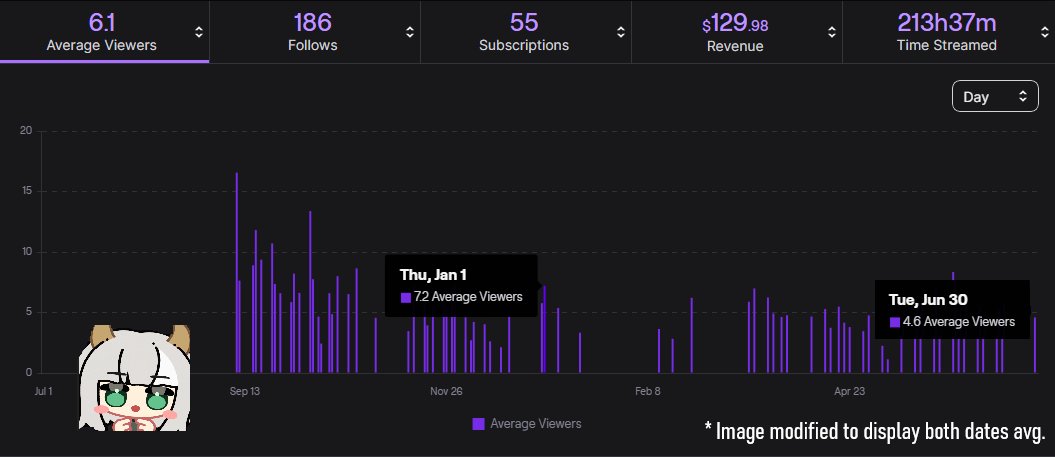The height and width of the screenshot is (457, 1055).
Task: Click the 213h37m time streamed value
Action: 947,22
